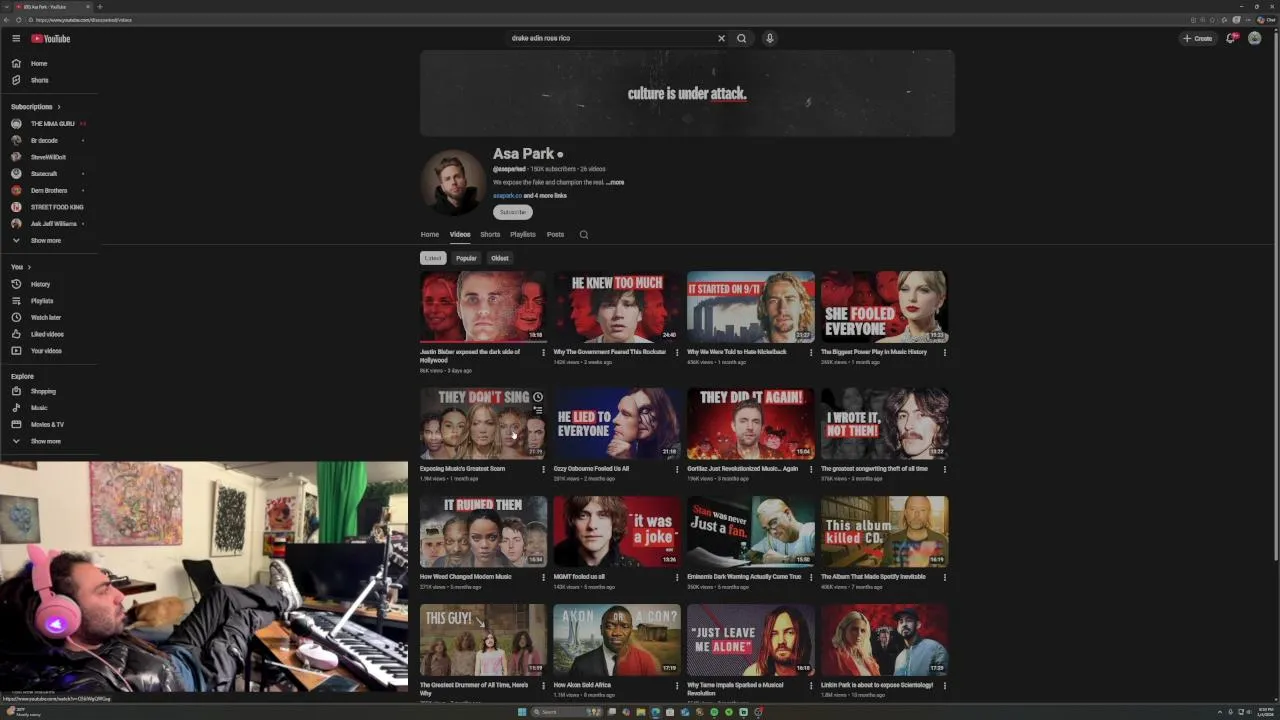Clear the search box with the X

pos(721,38)
